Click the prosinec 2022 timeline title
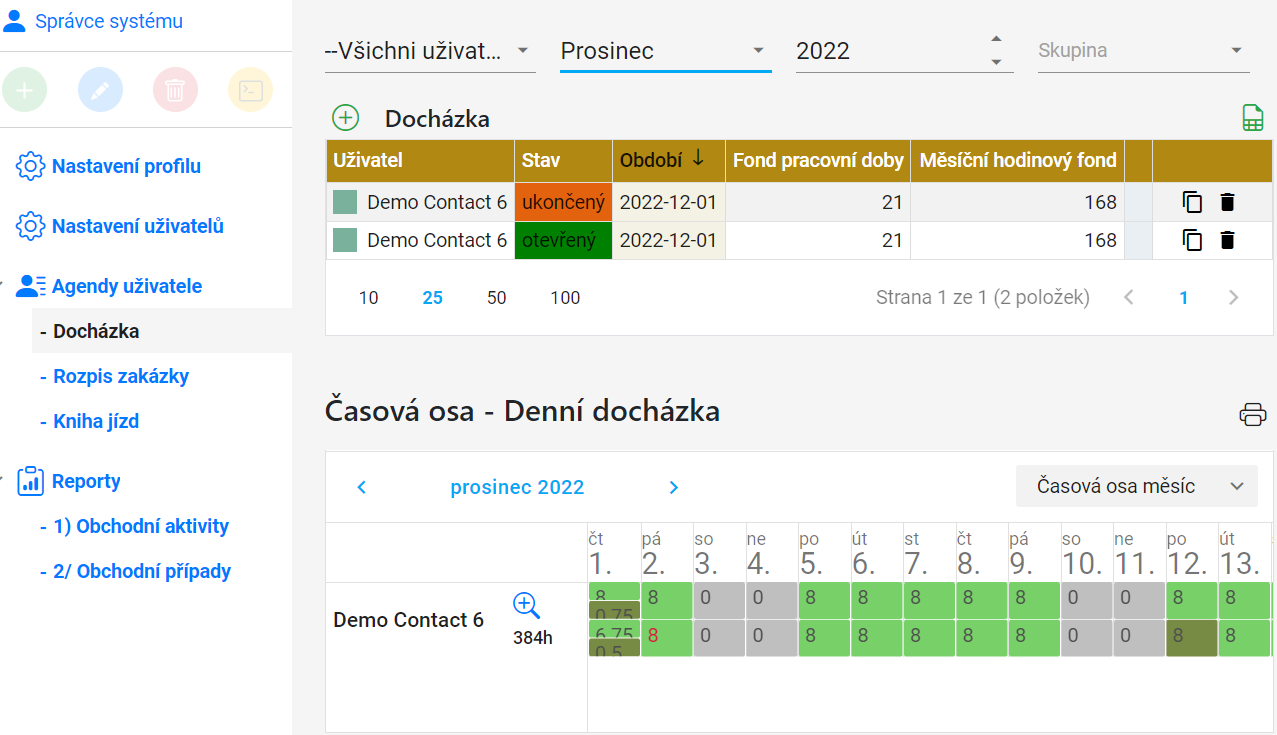1277x735 pixels. click(x=517, y=487)
